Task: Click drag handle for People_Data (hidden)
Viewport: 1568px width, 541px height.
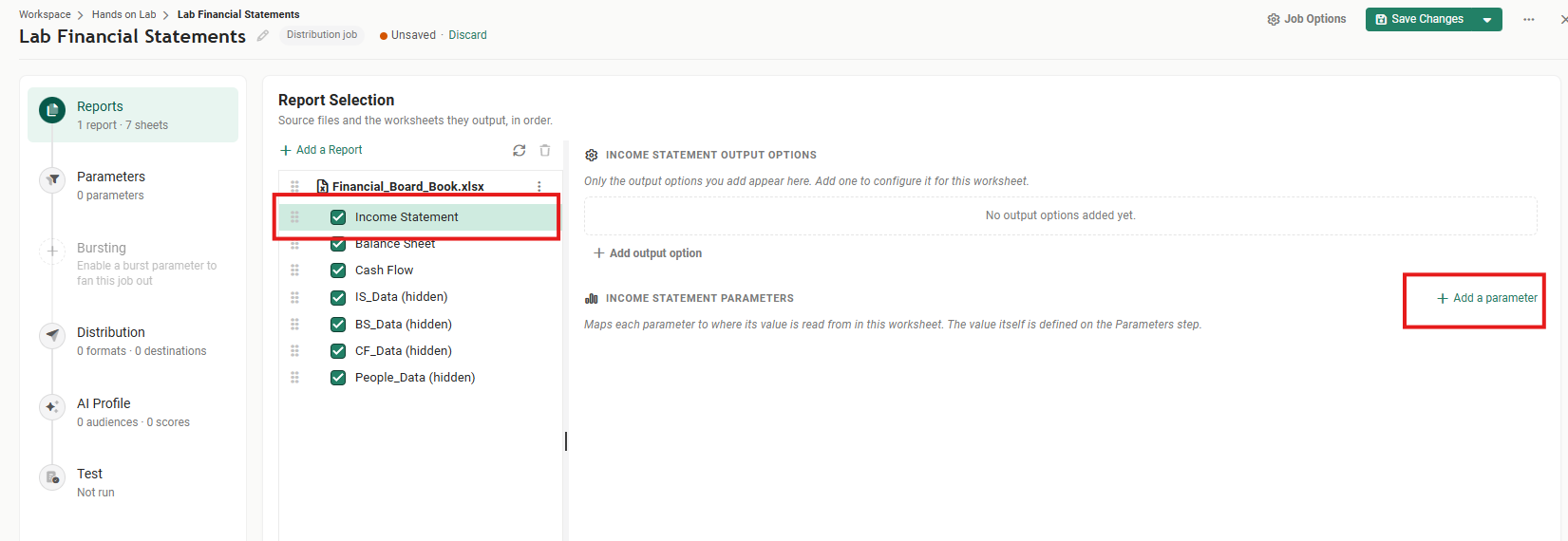Action: 294,377
